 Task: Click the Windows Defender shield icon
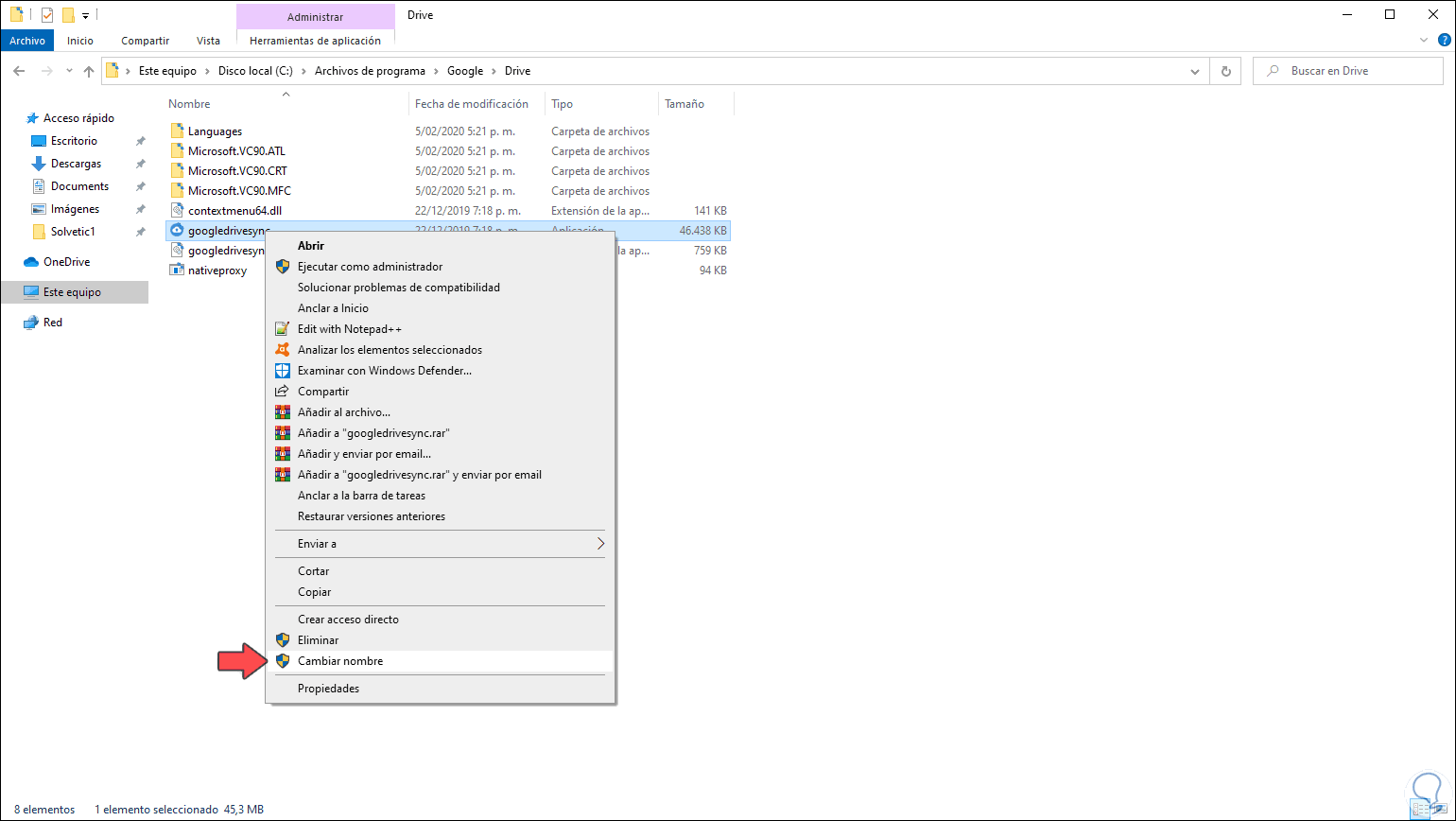point(282,371)
